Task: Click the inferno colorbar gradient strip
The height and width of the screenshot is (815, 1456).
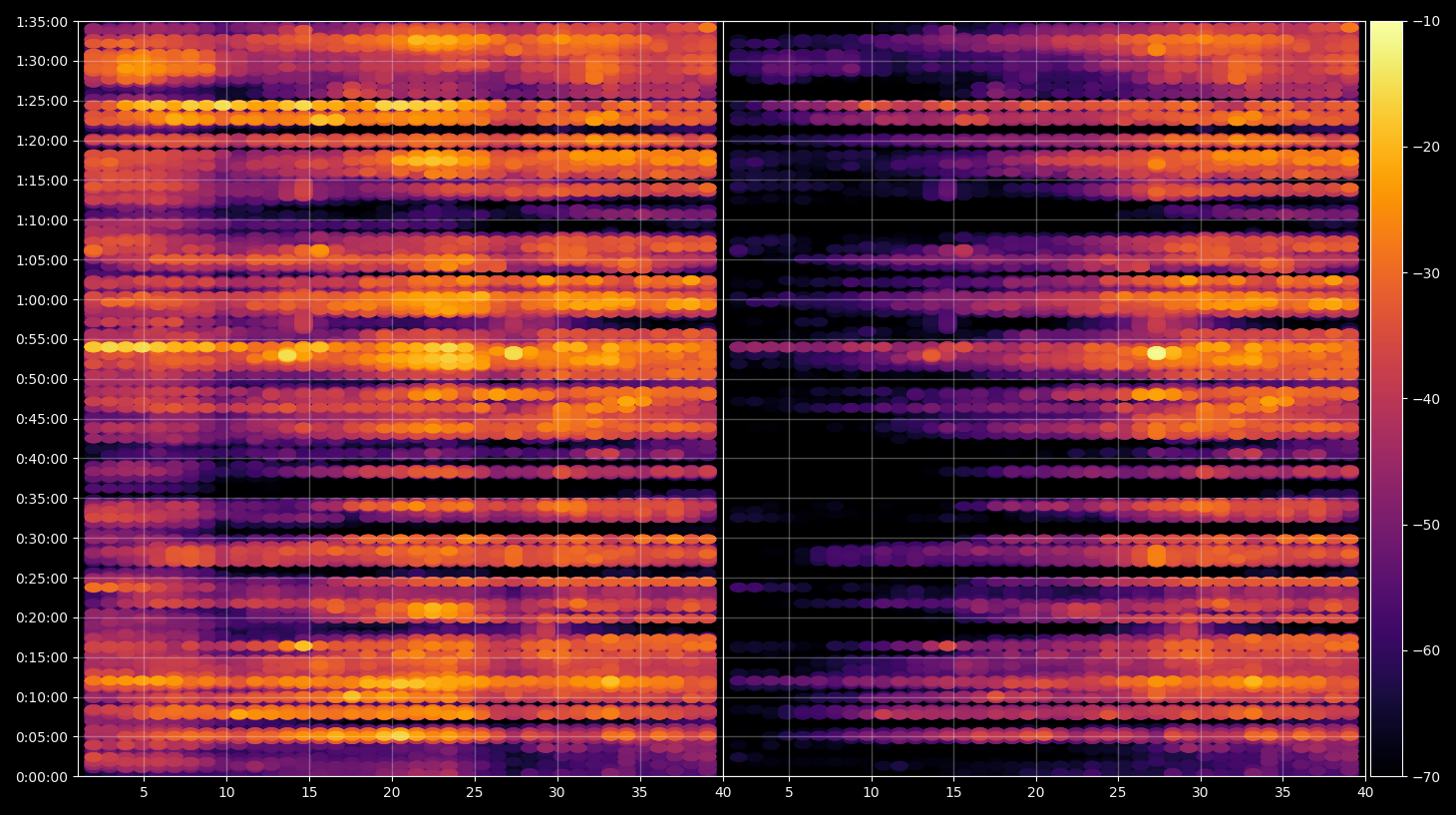Action: point(1386,399)
